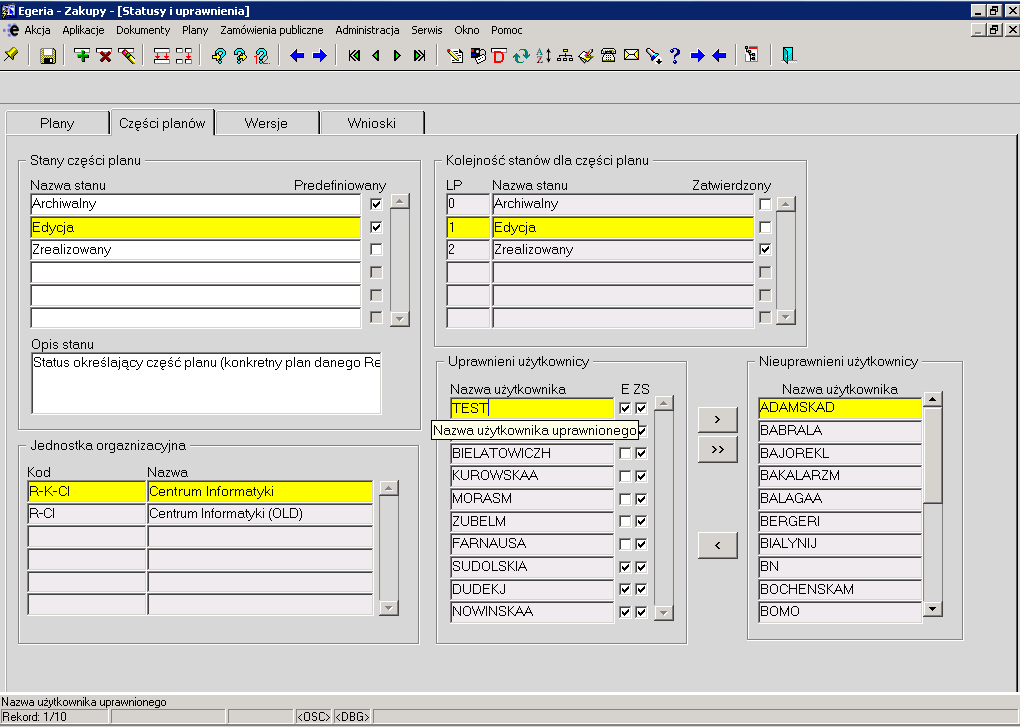This screenshot has height=728, width=1020.
Task: Open the Akcja menu
Action: coord(37,30)
